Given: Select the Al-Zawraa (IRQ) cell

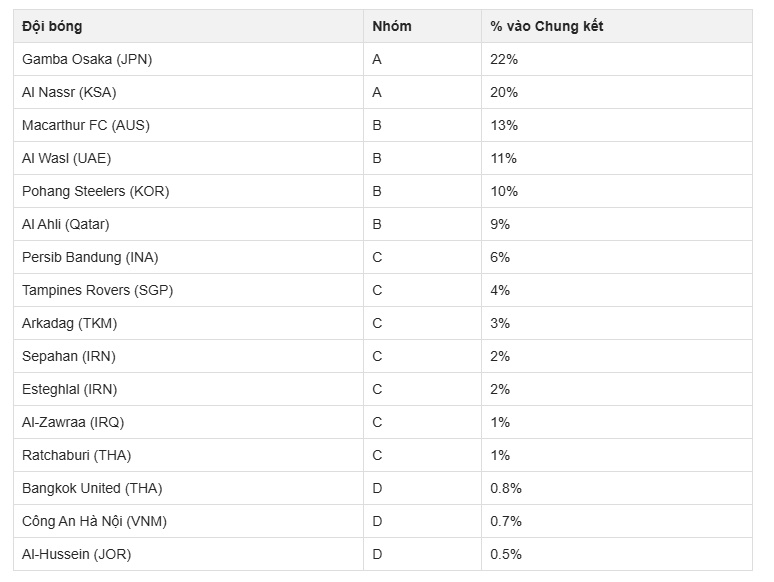Looking at the screenshot, I should click(73, 422).
